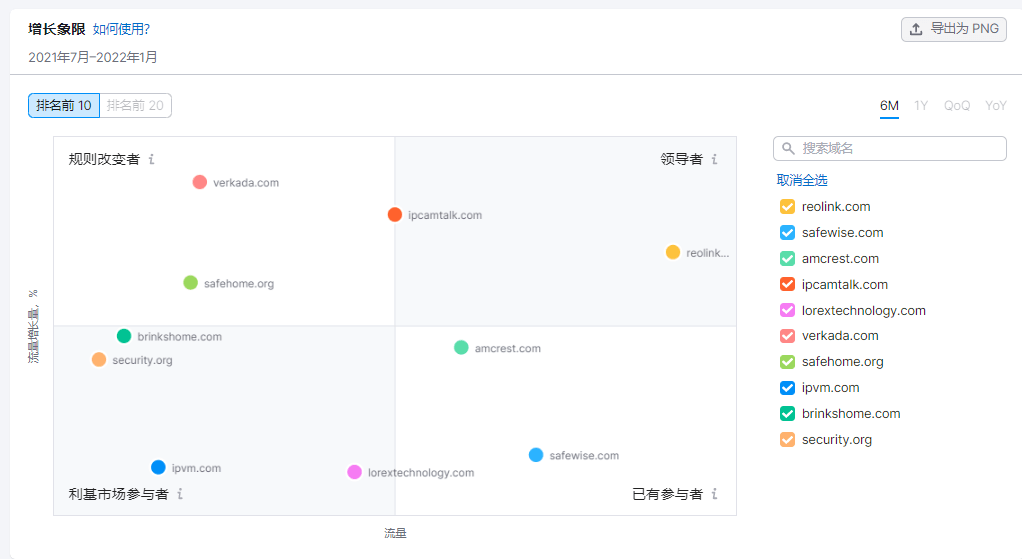
Task: Select the security.org dot in the chart
Action: click(x=99, y=360)
